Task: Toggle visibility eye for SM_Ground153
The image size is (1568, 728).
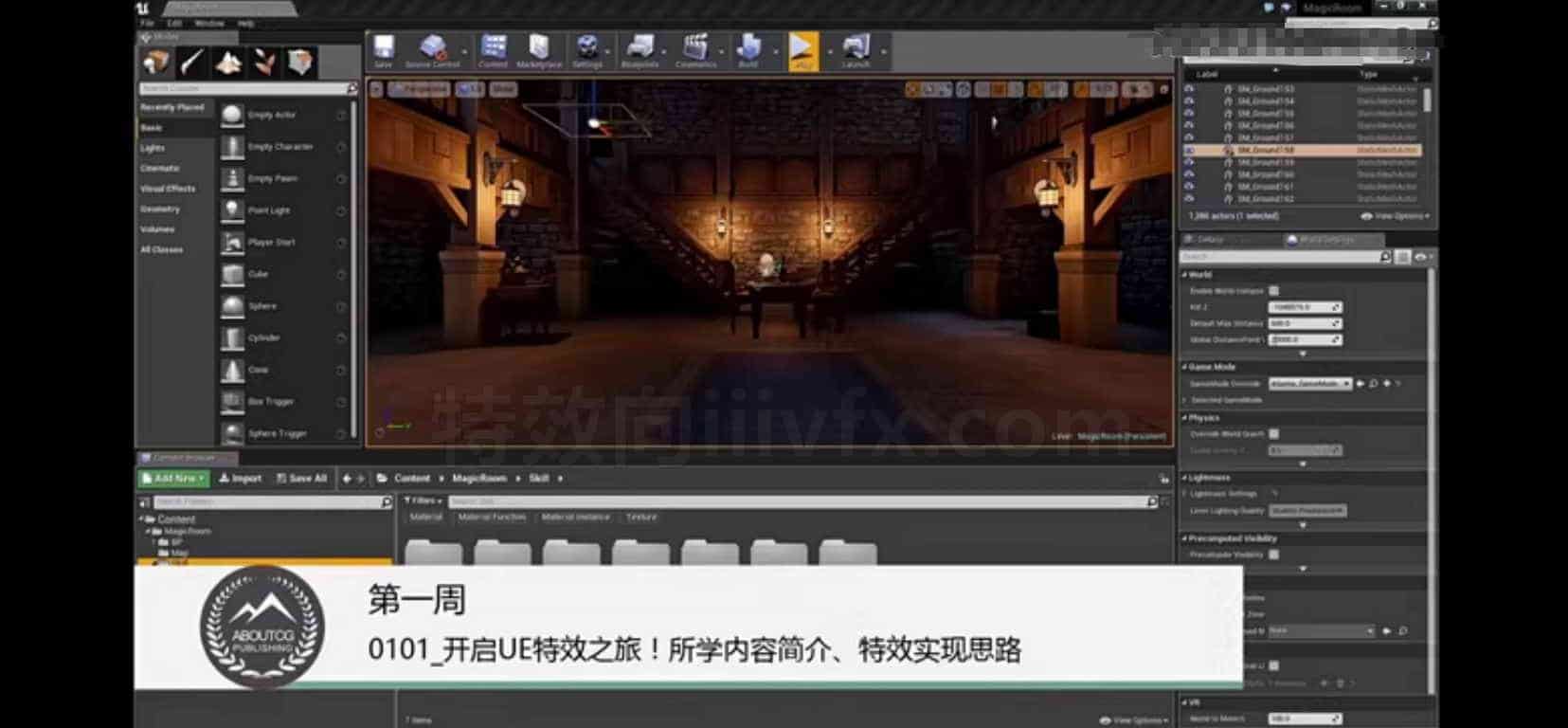Action: click(x=1190, y=88)
